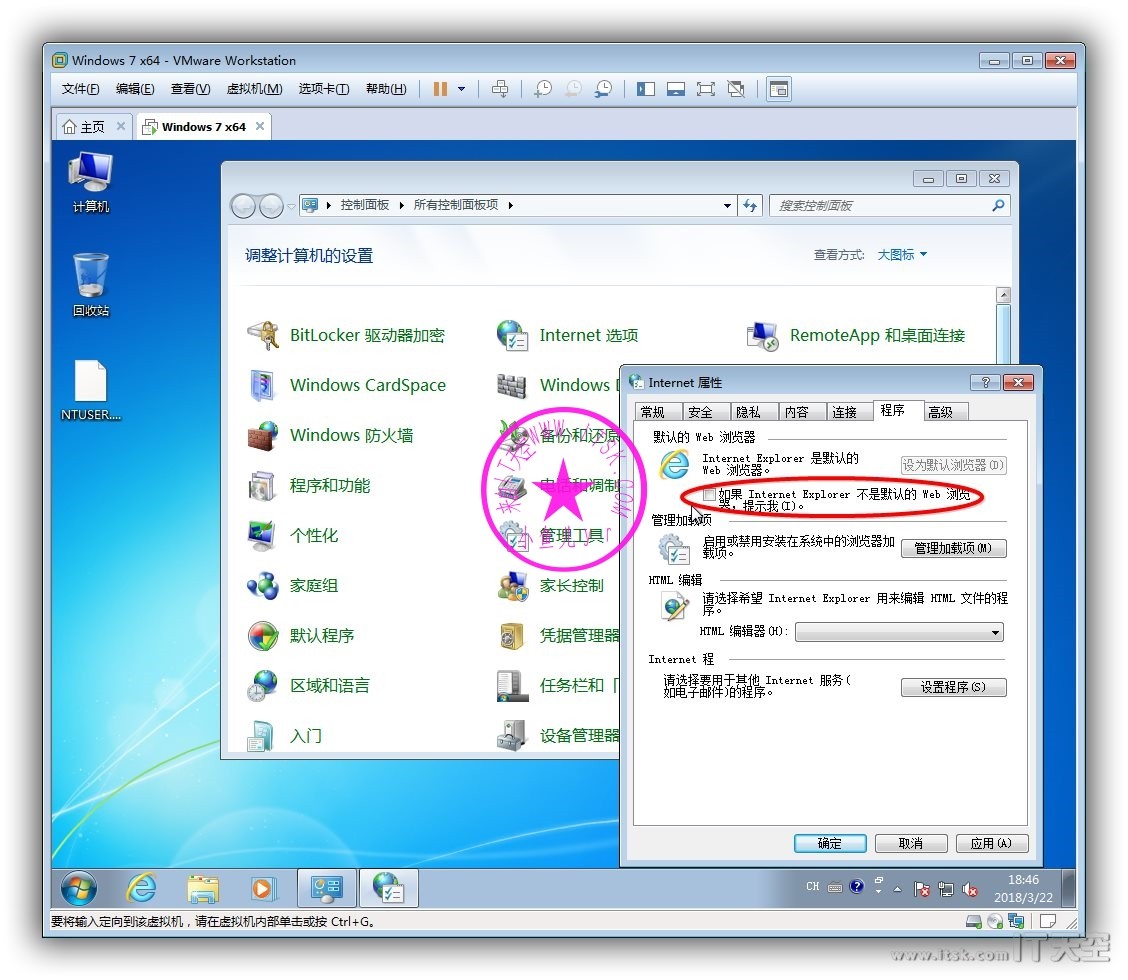The image size is (1128, 980).
Task: Toggle the IE default browser prompt checkbox
Action: pyautogui.click(x=709, y=495)
